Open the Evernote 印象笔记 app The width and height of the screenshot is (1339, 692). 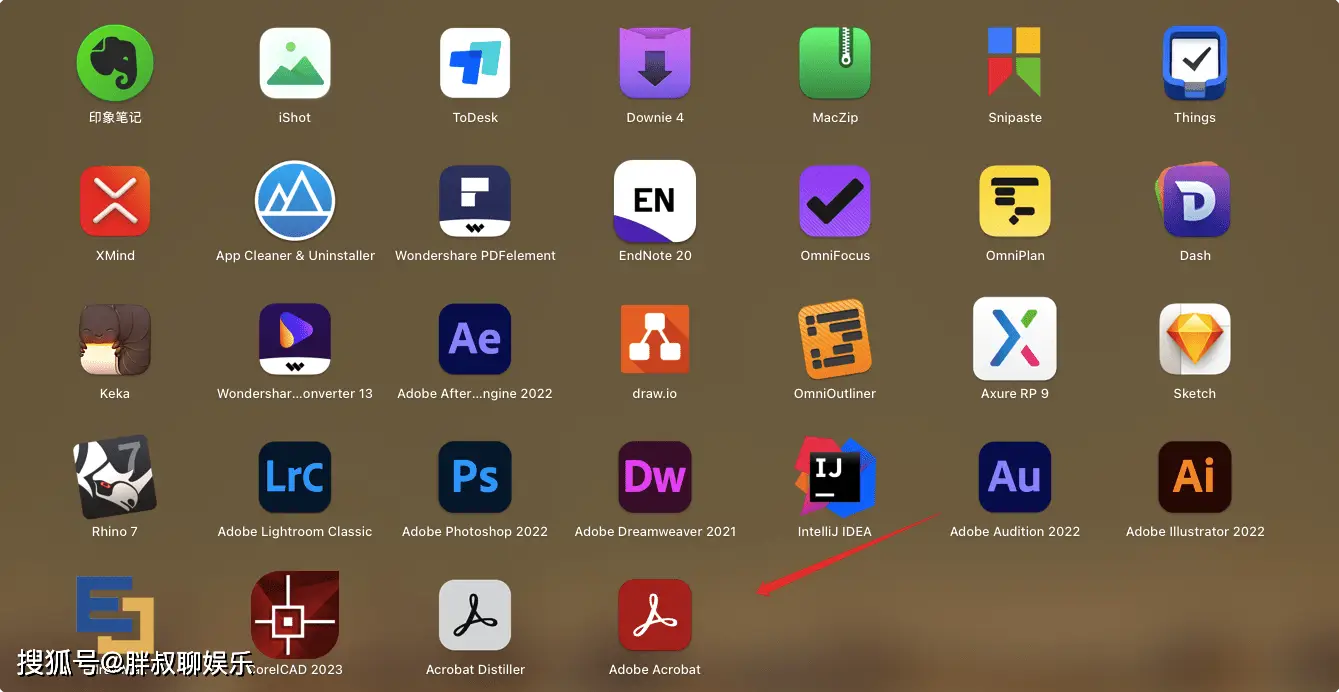[x=114, y=62]
